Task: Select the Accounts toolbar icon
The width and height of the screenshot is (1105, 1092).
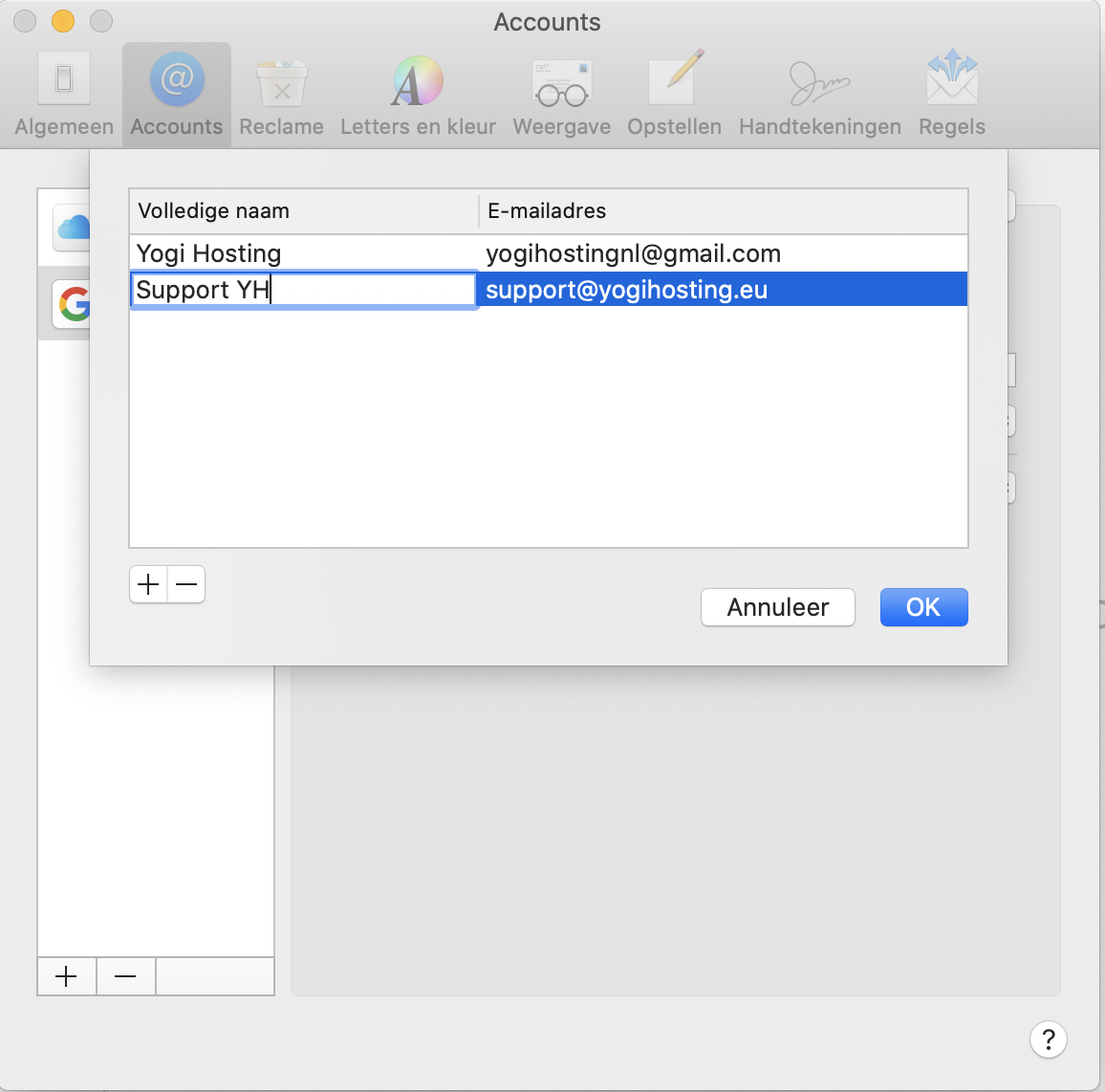Action: tap(177, 96)
